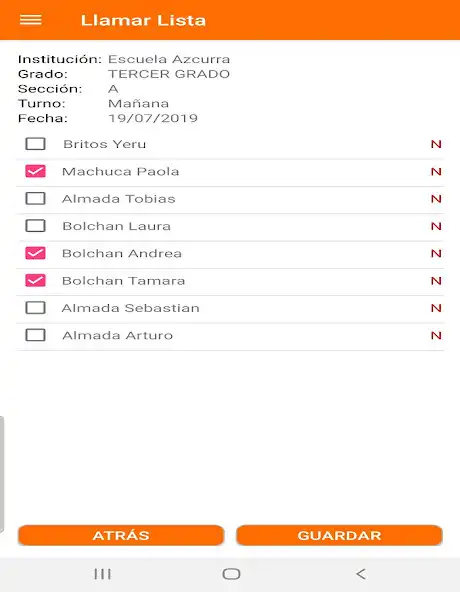Screen dimensions: 460x592
Task: Tap the Android recent apps icon
Action: (102, 574)
